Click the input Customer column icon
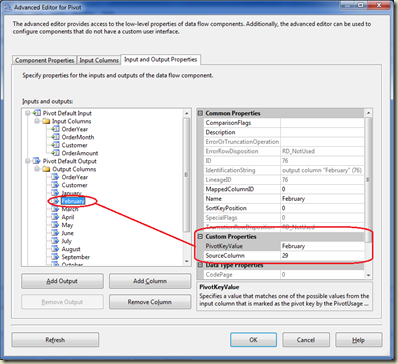The image size is (398, 364). tap(55, 145)
